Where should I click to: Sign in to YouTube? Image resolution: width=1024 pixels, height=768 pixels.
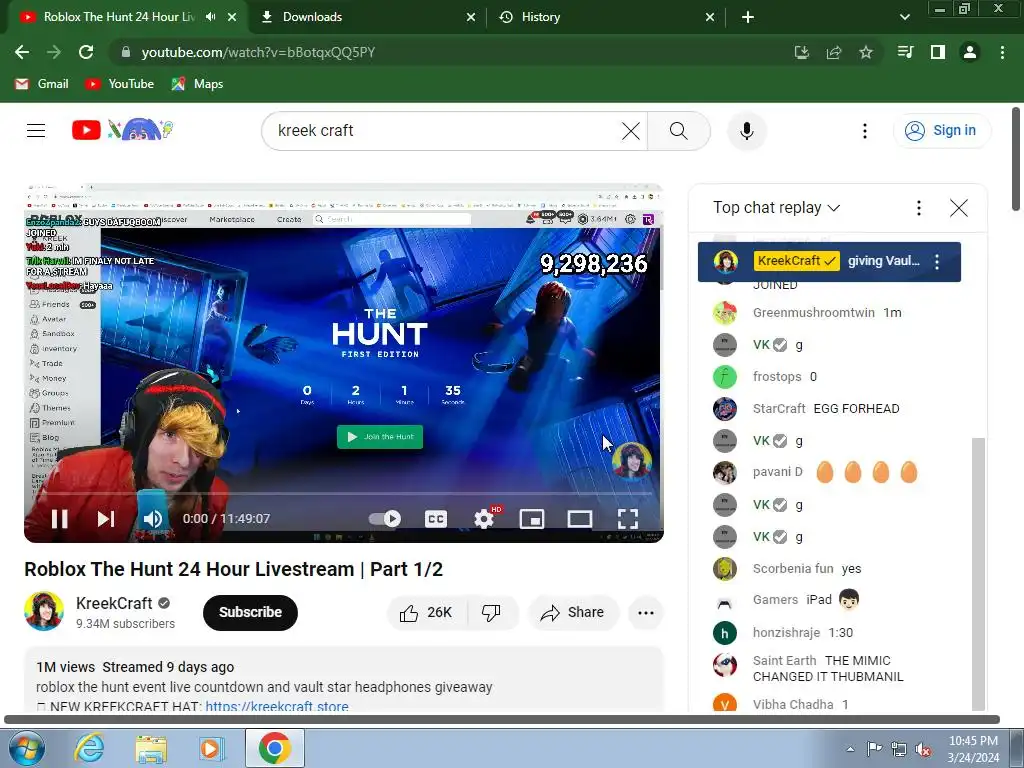pyautogui.click(x=942, y=131)
